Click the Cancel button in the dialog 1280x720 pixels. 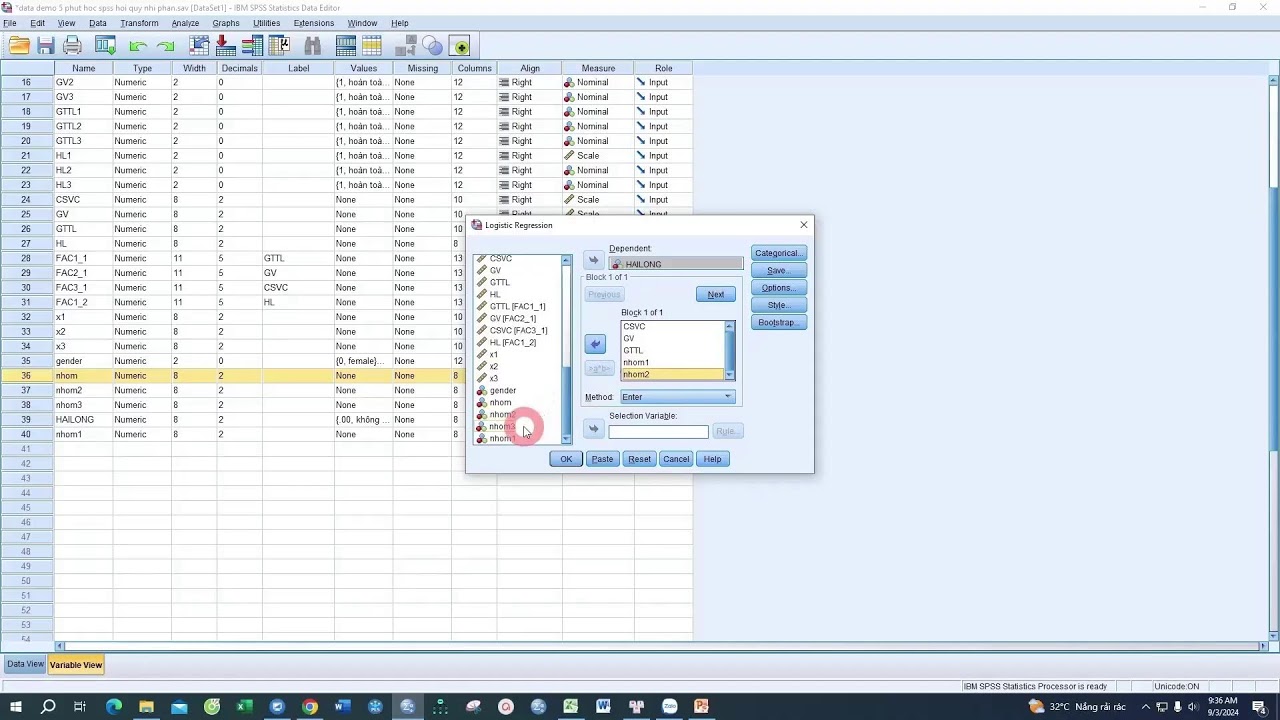[x=676, y=459]
